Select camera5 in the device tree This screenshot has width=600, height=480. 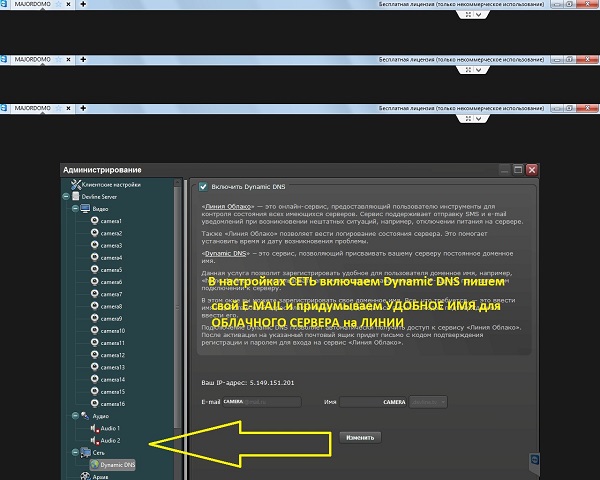pyautogui.click(x=110, y=270)
